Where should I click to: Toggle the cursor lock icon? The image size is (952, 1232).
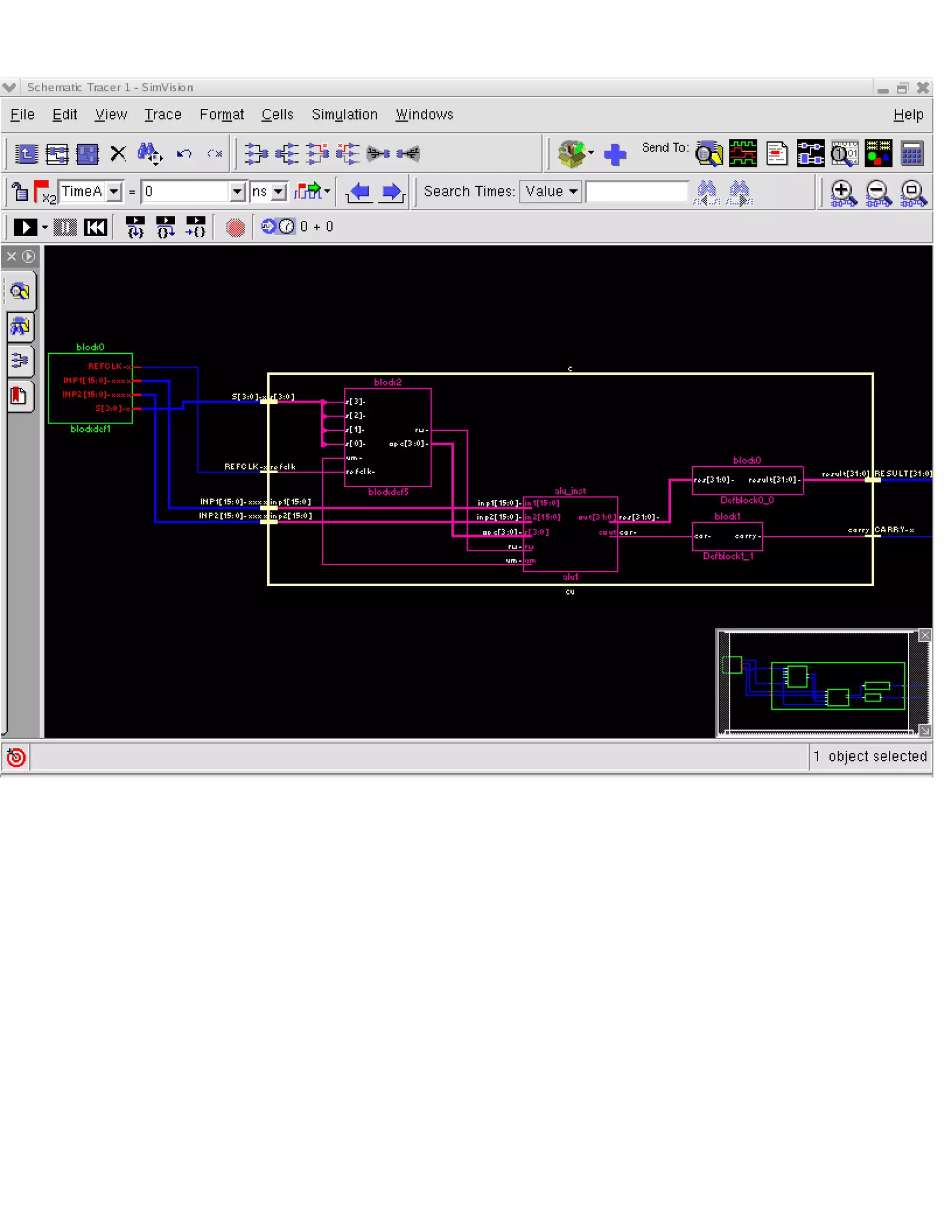point(20,192)
